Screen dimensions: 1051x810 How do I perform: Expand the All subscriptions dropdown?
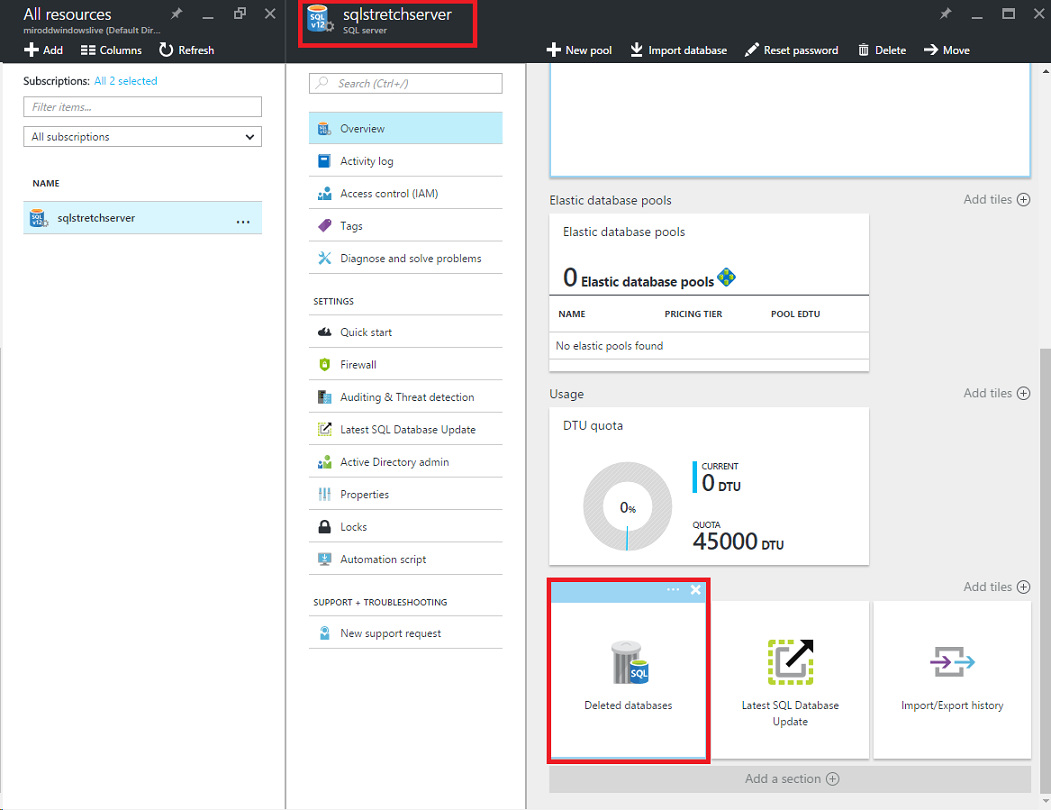point(142,137)
